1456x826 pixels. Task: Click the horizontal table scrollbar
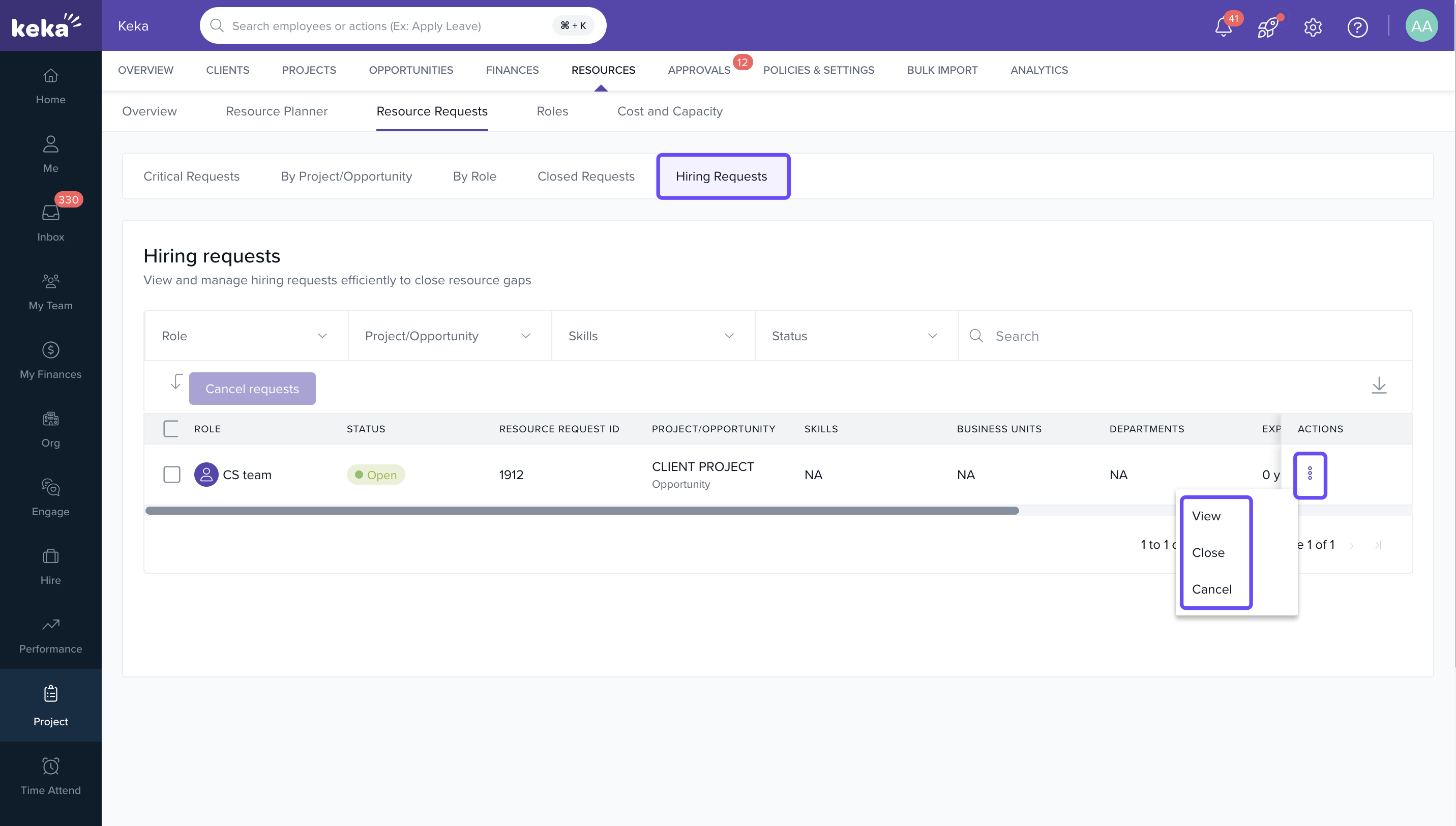[x=581, y=511]
